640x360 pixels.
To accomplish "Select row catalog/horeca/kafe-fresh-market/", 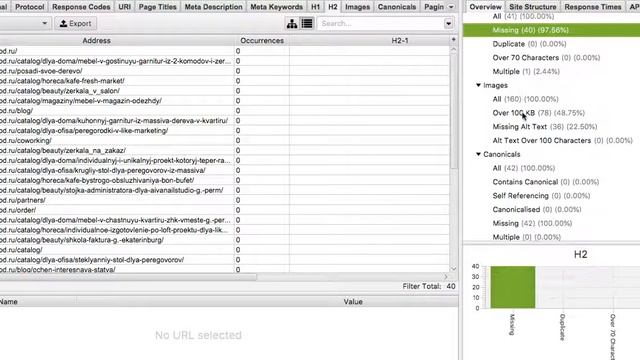I will pos(224,81).
